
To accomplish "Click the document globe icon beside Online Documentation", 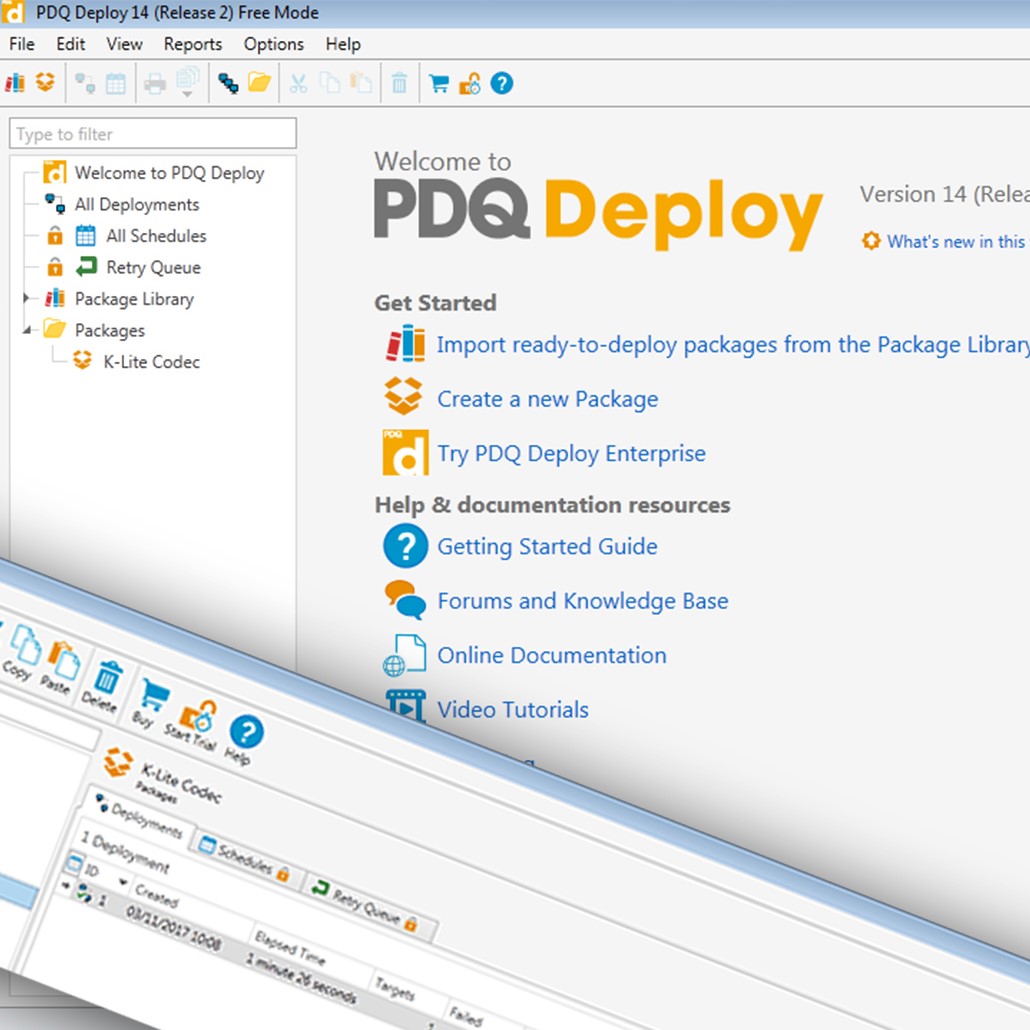I will point(405,655).
